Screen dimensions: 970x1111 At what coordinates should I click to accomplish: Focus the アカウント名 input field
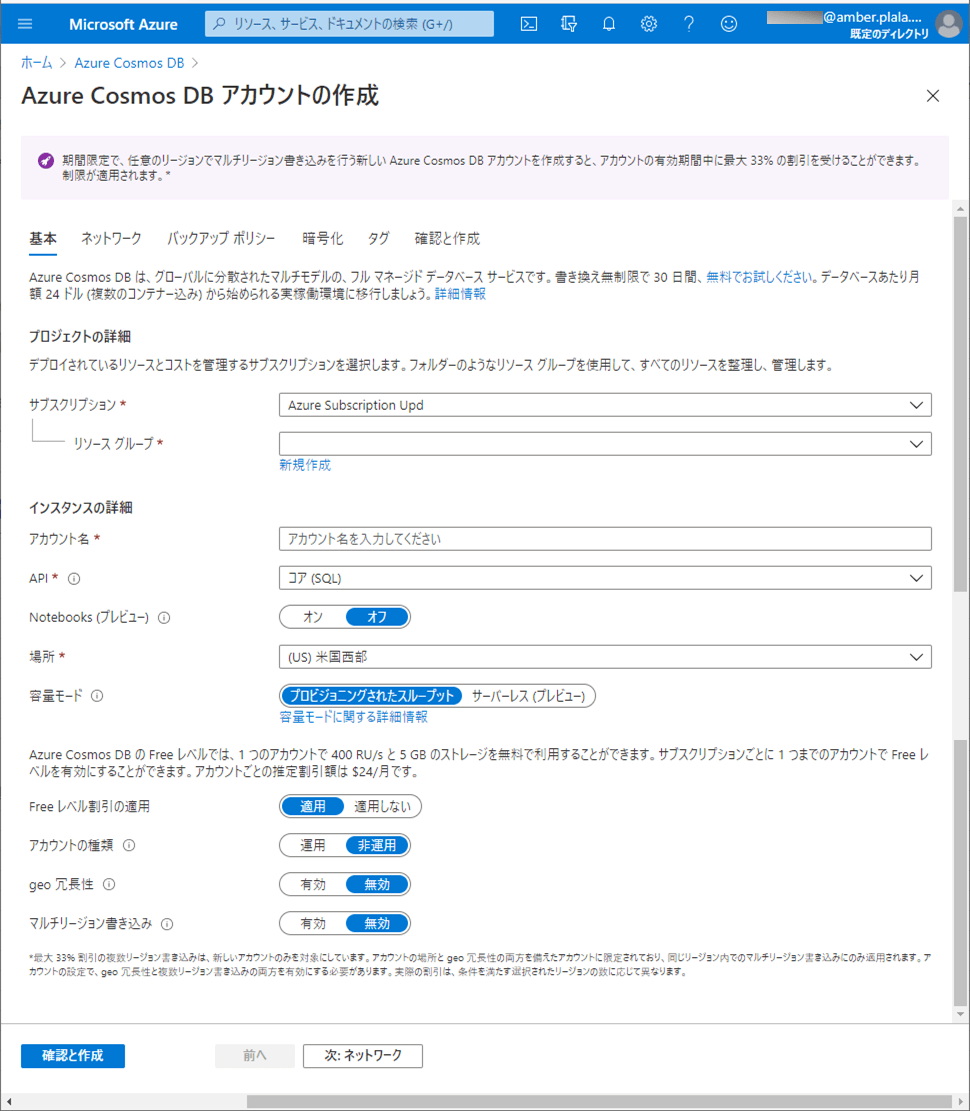[x=605, y=539]
